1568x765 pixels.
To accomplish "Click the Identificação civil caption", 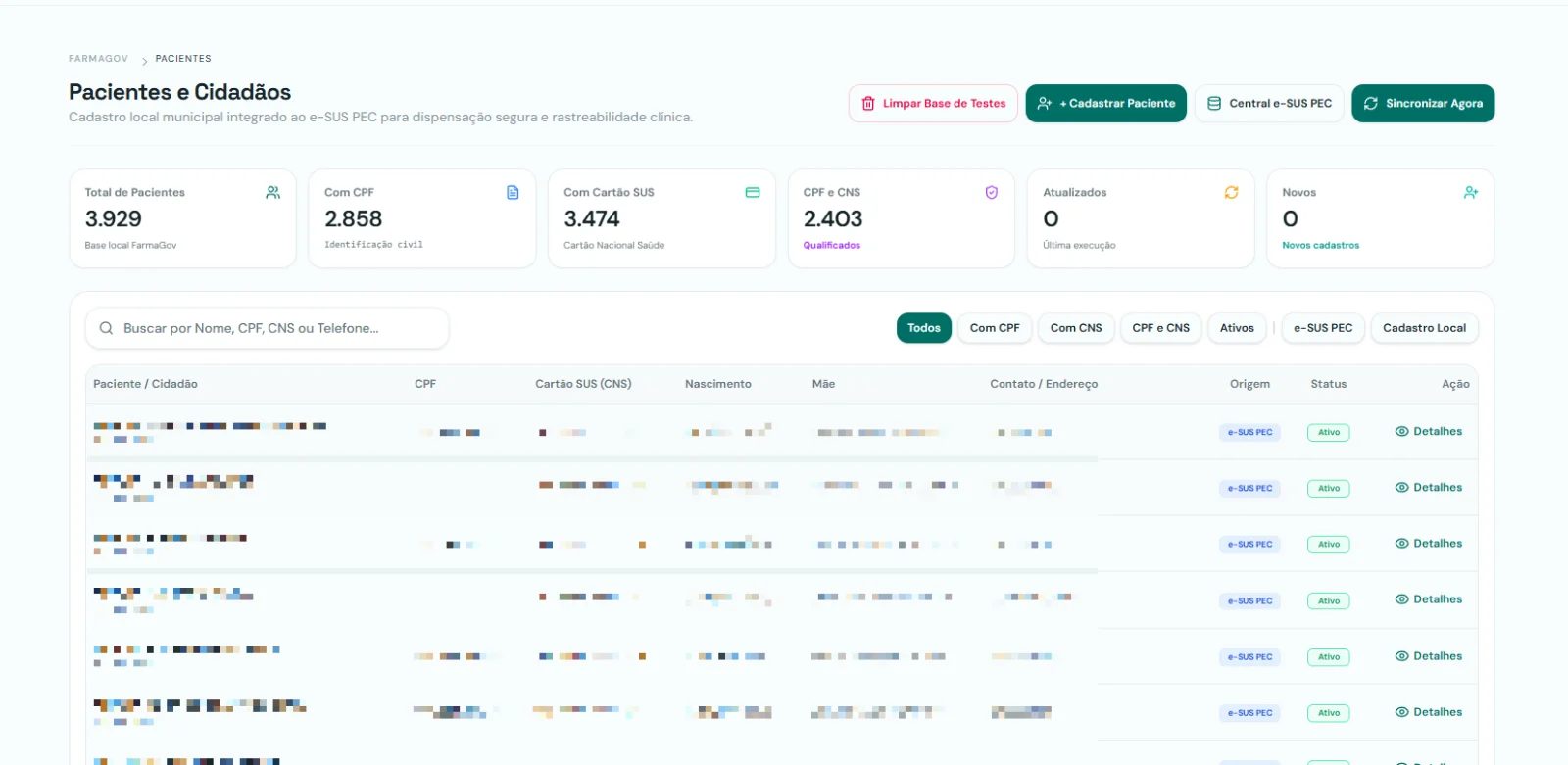I will click(x=373, y=245).
